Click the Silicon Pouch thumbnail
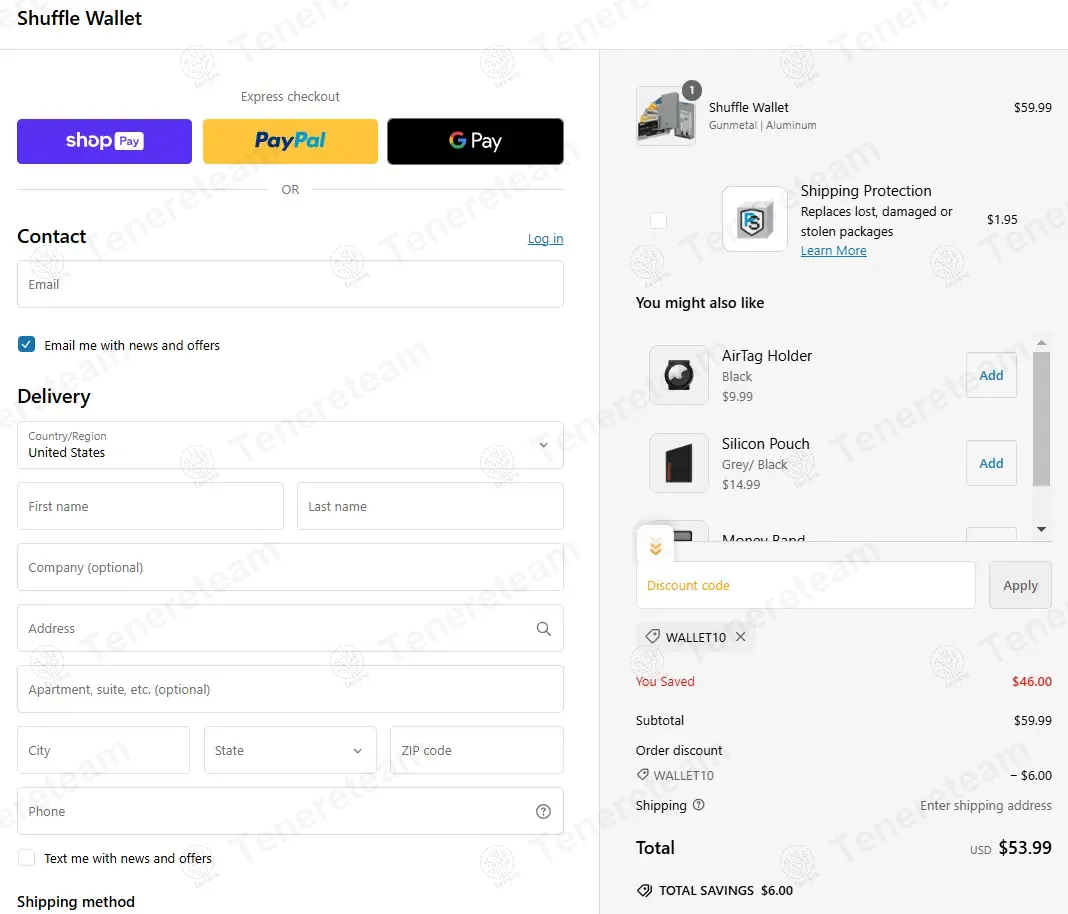The height and width of the screenshot is (914, 1068). 679,463
